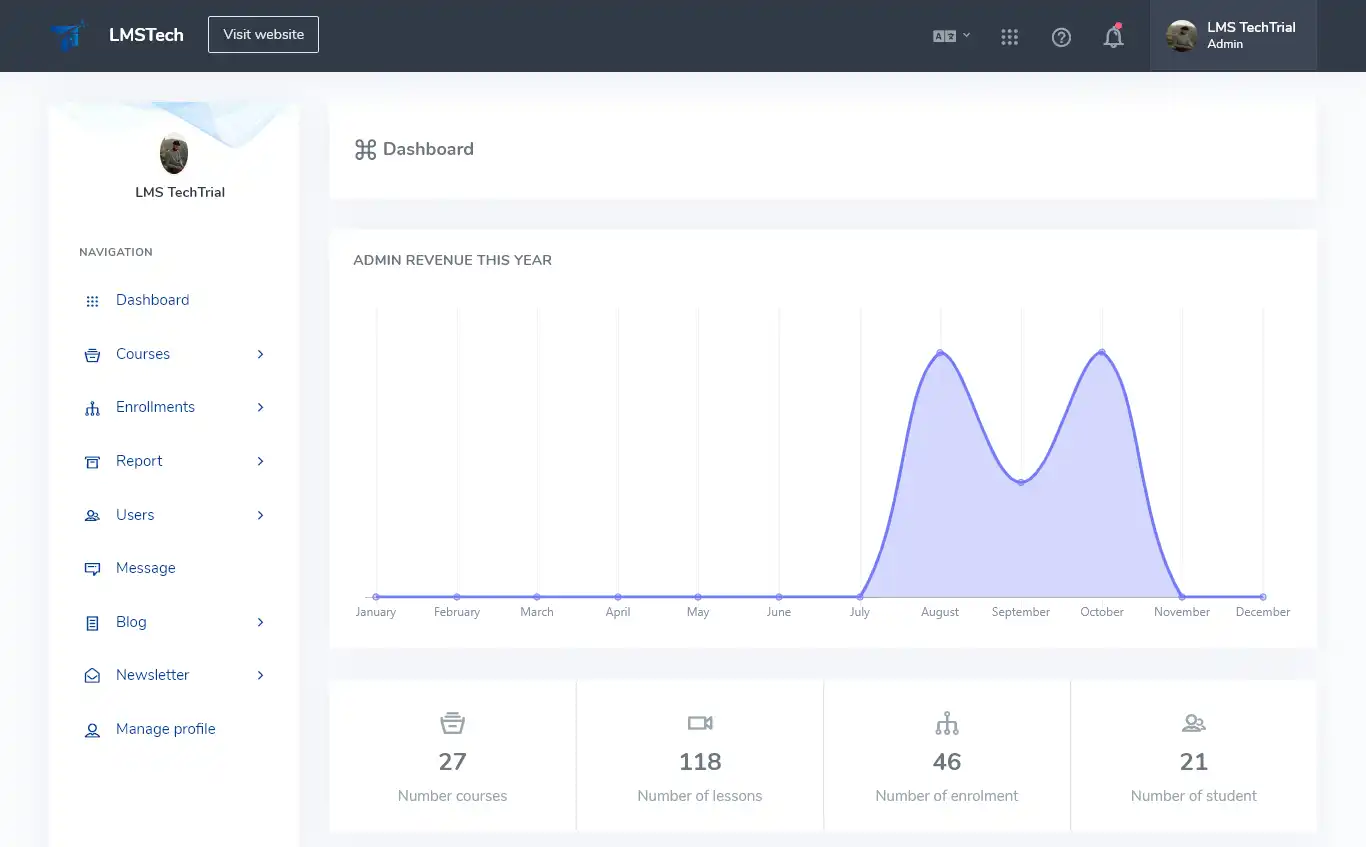Click the Newsletter envelope icon
Viewport: 1366px width, 847px height.
[91, 674]
